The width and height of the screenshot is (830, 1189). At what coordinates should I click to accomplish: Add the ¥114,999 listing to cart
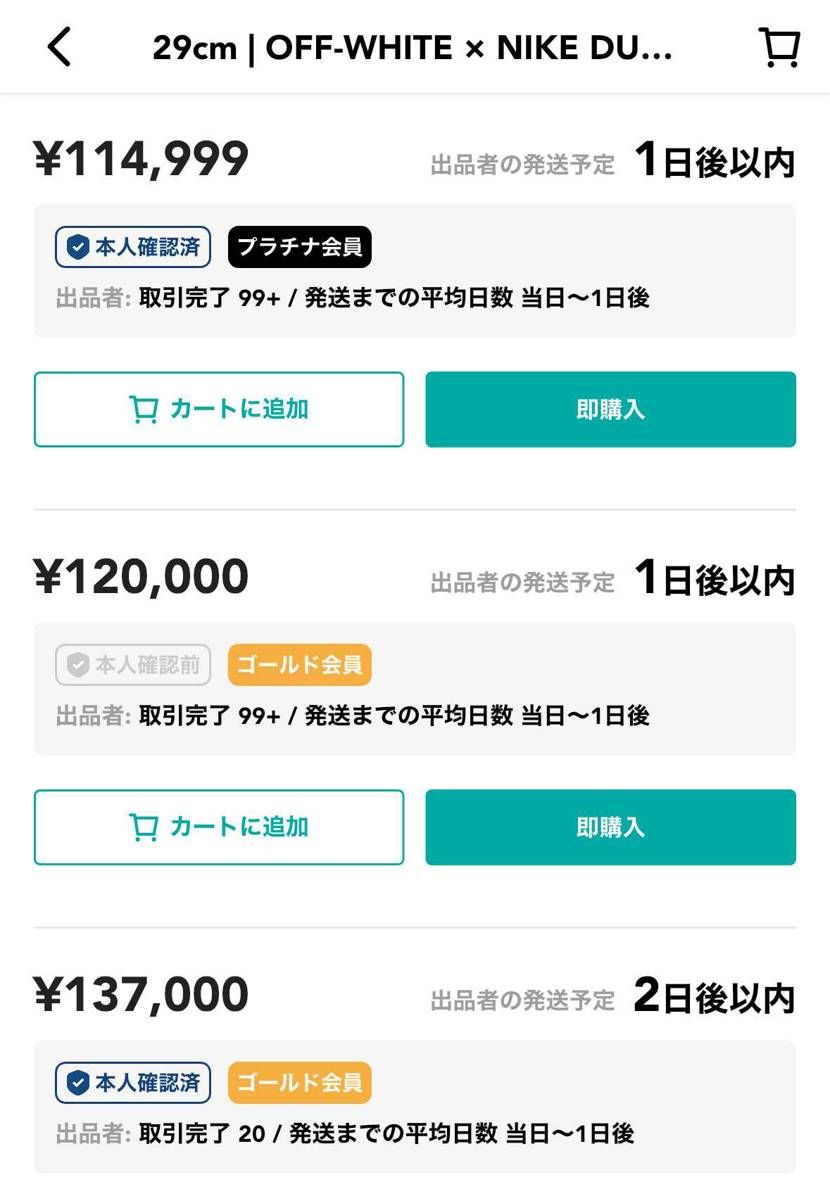pos(219,409)
